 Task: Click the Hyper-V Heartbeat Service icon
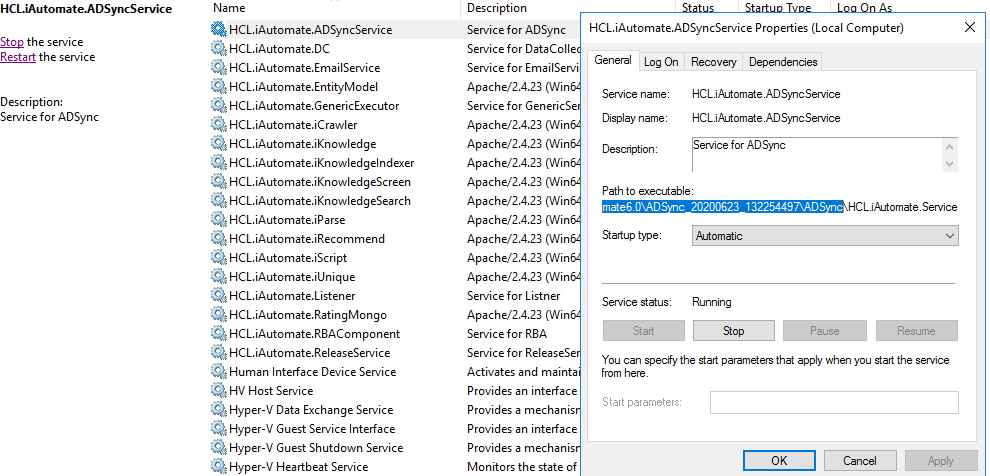pyautogui.click(x=219, y=467)
